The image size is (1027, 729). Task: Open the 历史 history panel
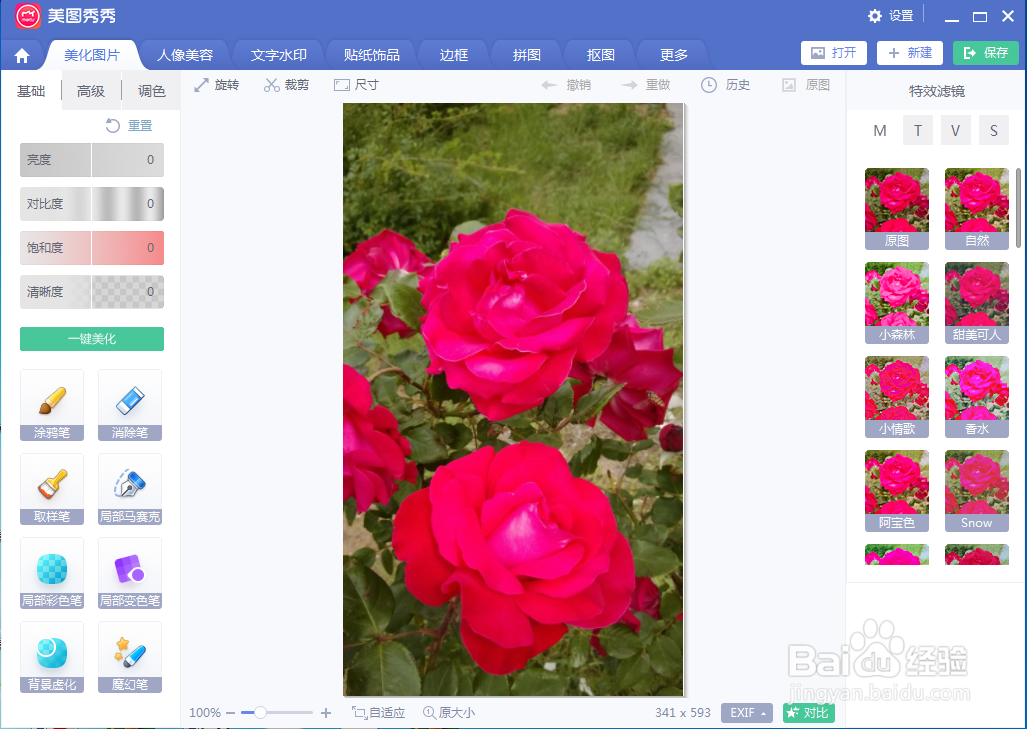click(725, 84)
